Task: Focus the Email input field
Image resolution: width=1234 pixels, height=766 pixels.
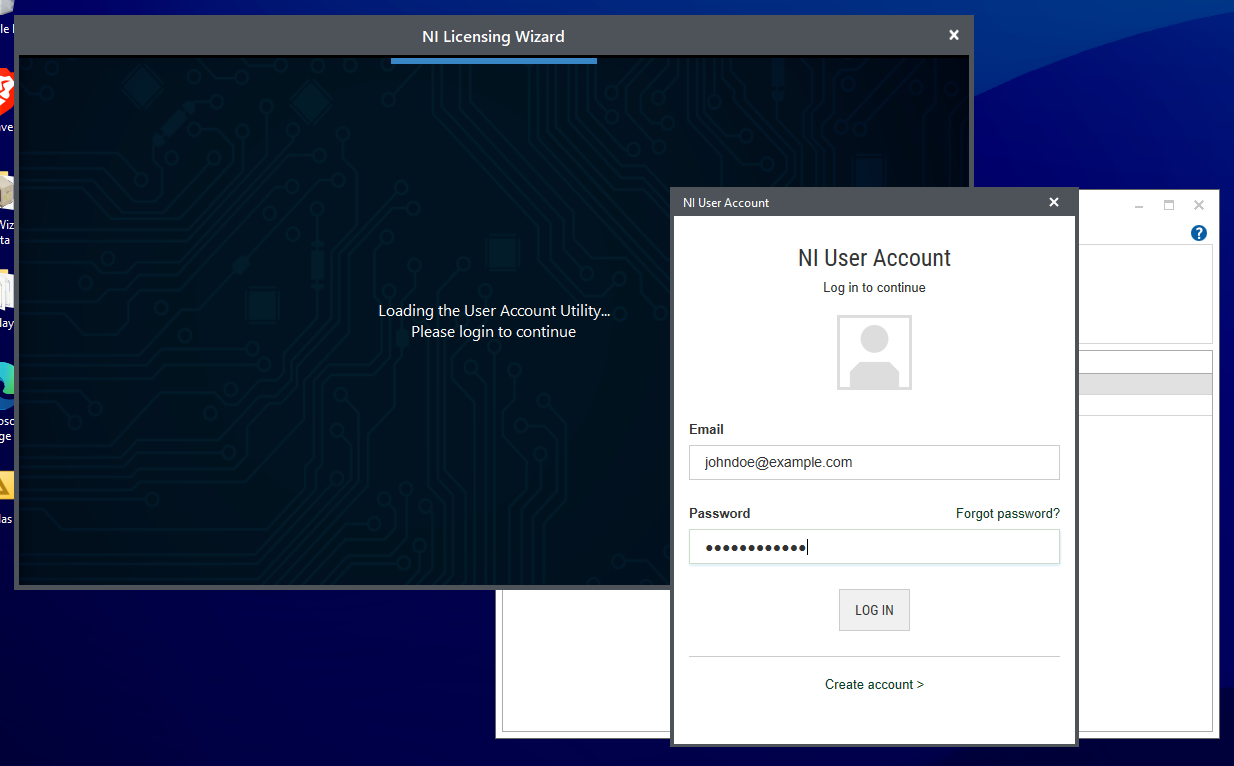Action: coord(874,462)
